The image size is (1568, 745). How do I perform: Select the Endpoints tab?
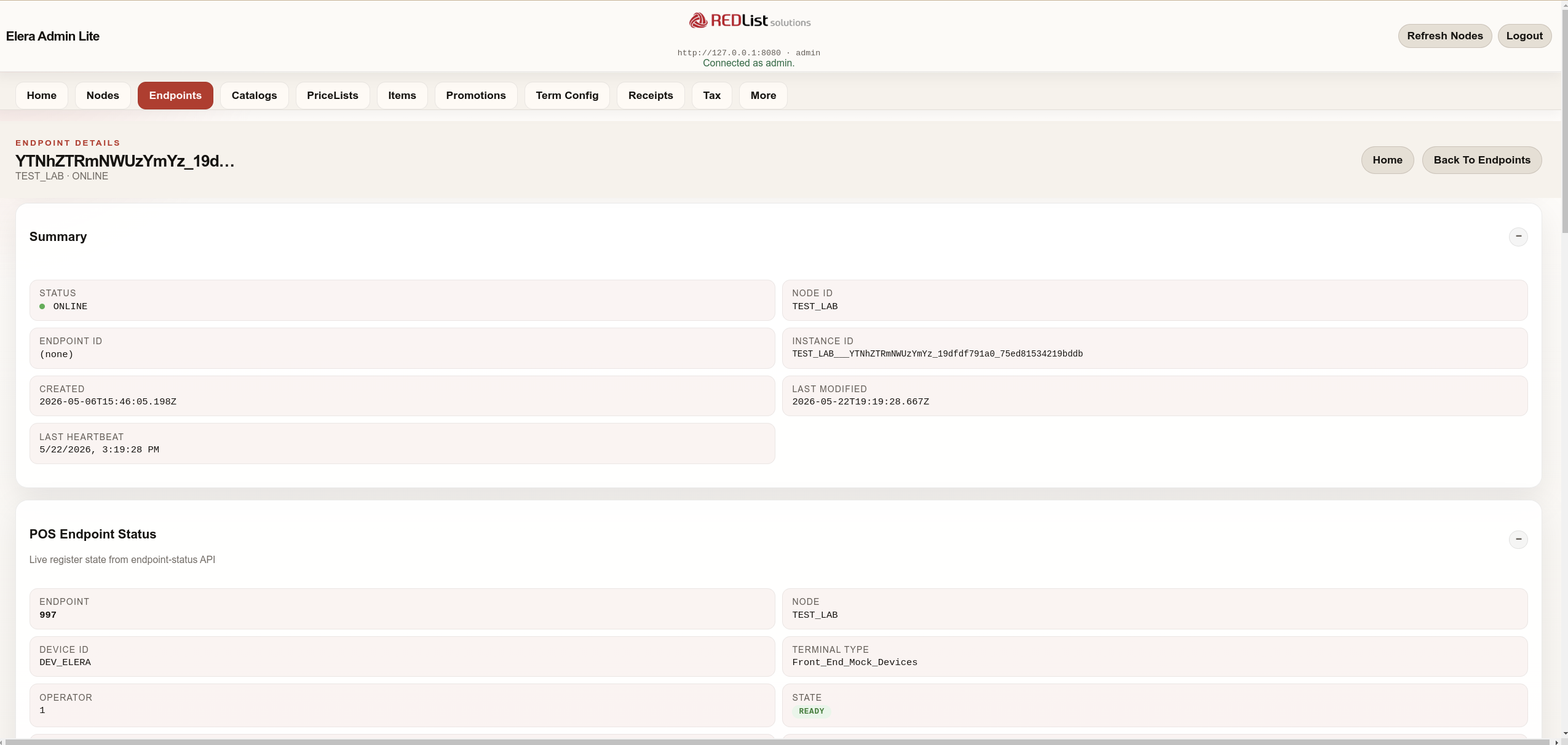pyautogui.click(x=175, y=95)
